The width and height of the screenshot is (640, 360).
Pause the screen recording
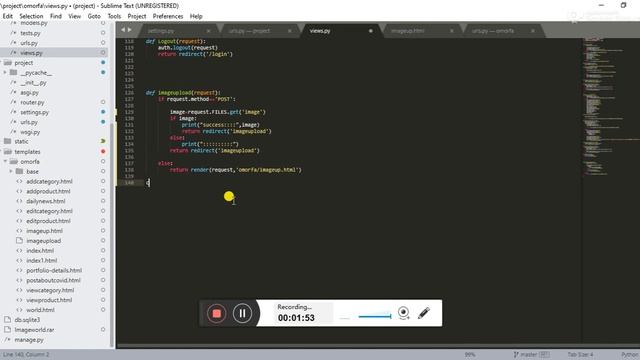(x=242, y=313)
